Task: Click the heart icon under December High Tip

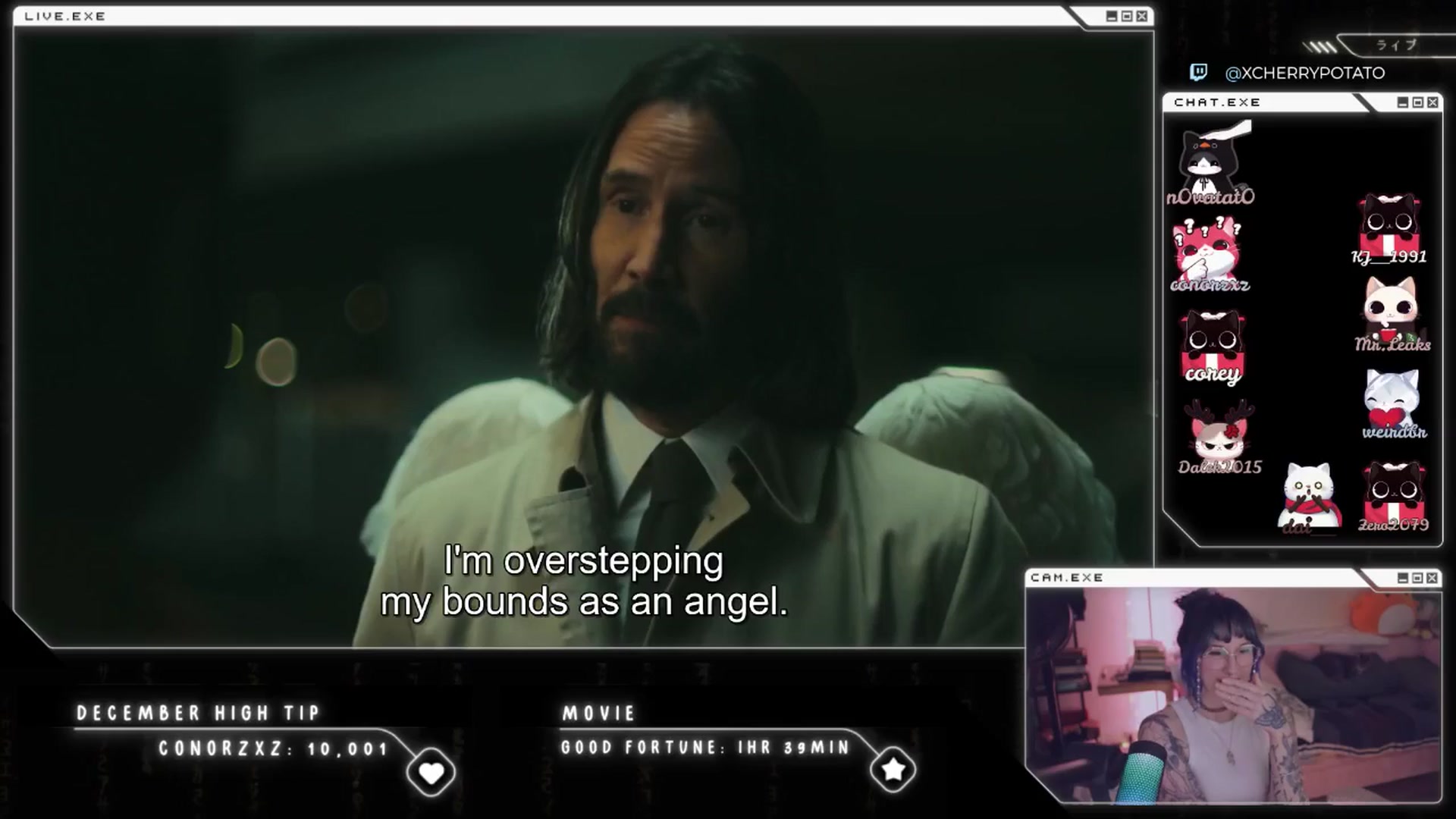Action: click(x=431, y=773)
